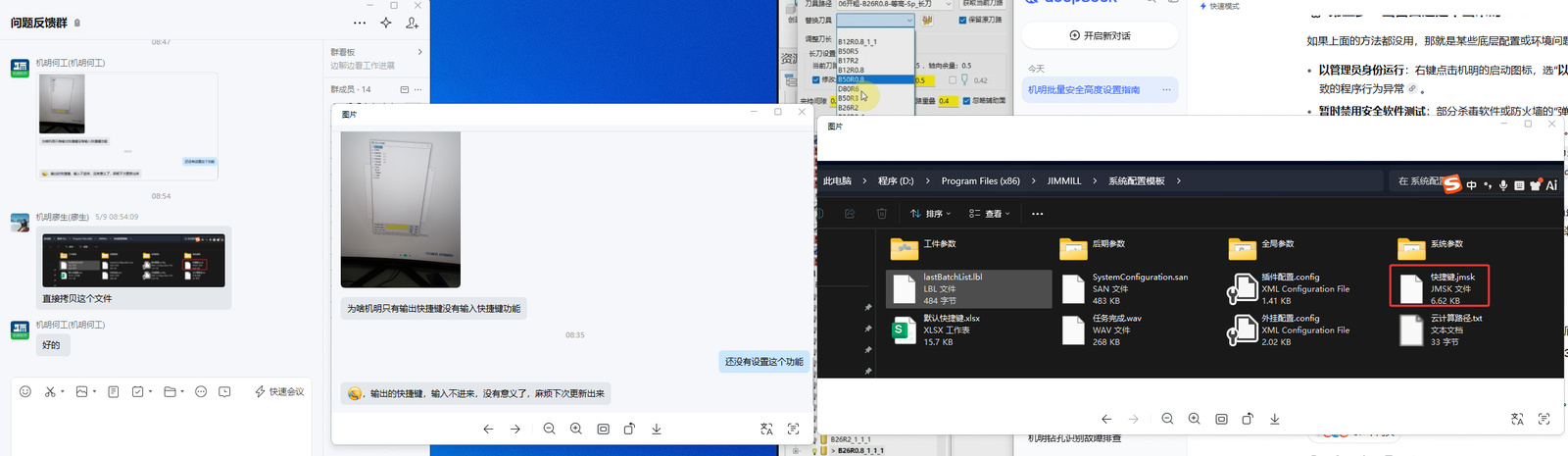The image size is (1568, 456).
Task: Open the three-dot menu of 问题反馈群 header
Action: (360, 23)
